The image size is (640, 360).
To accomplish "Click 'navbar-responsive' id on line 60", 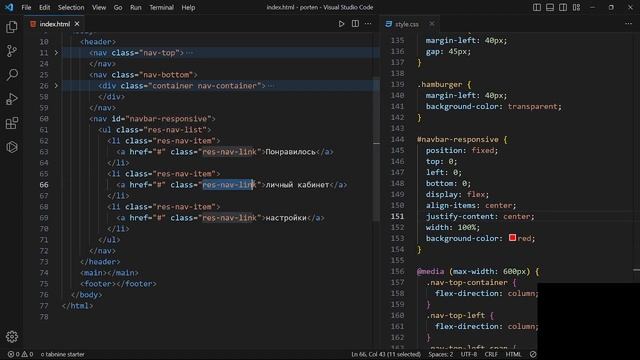I will pyautogui.click(x=170, y=119).
